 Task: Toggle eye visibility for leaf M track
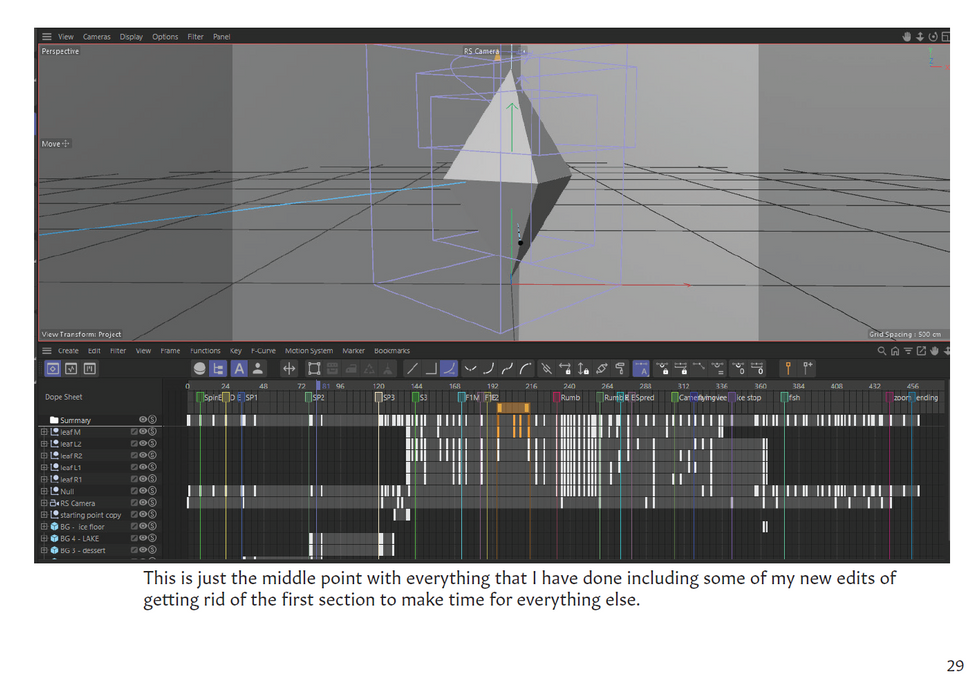[x=143, y=432]
